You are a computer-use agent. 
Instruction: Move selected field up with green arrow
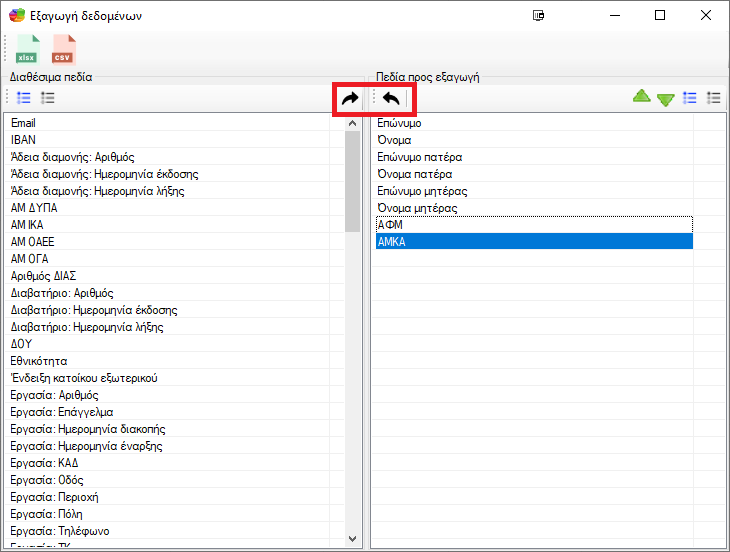click(641, 98)
